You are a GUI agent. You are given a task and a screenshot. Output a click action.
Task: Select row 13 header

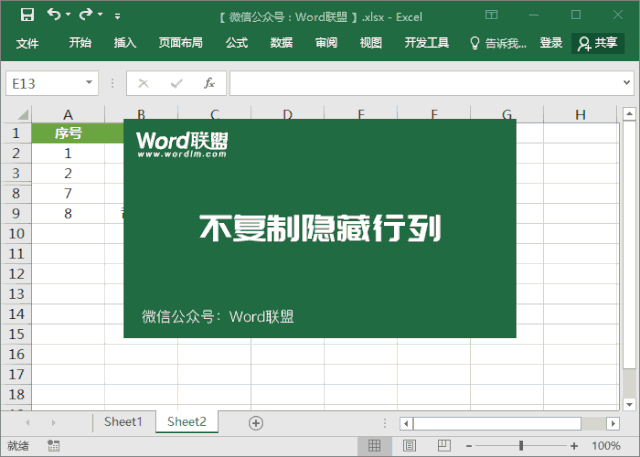16,294
